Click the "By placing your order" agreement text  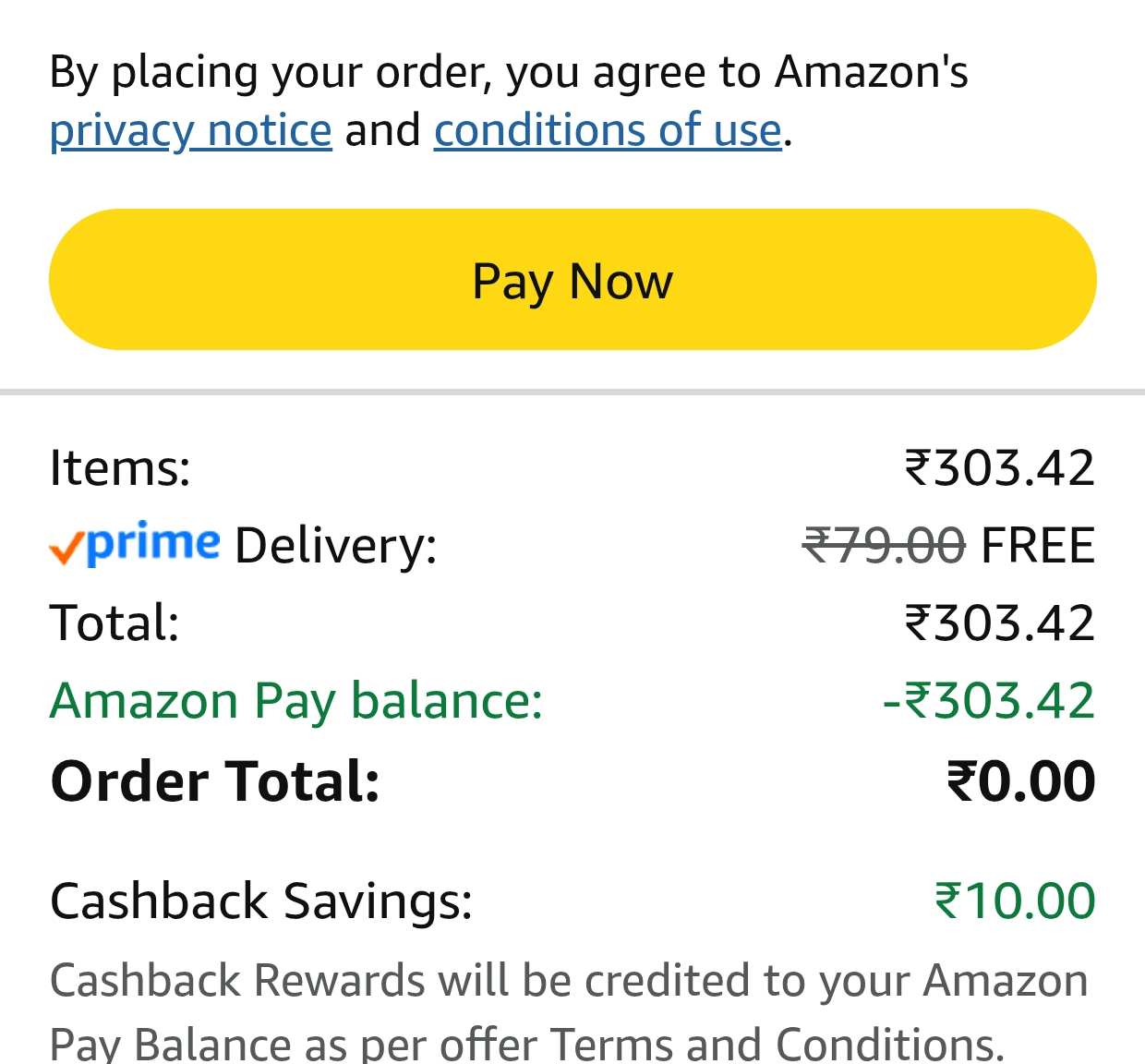[x=508, y=72]
